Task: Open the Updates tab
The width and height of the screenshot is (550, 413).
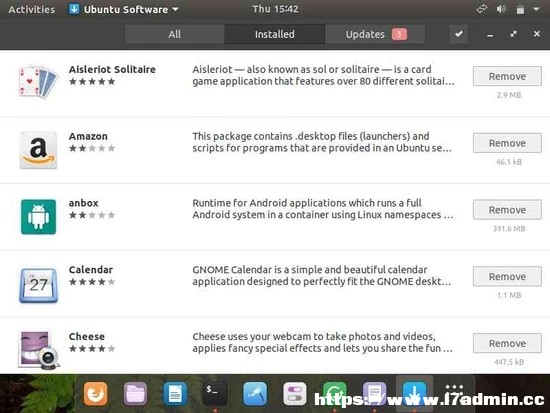Action: [x=375, y=34]
